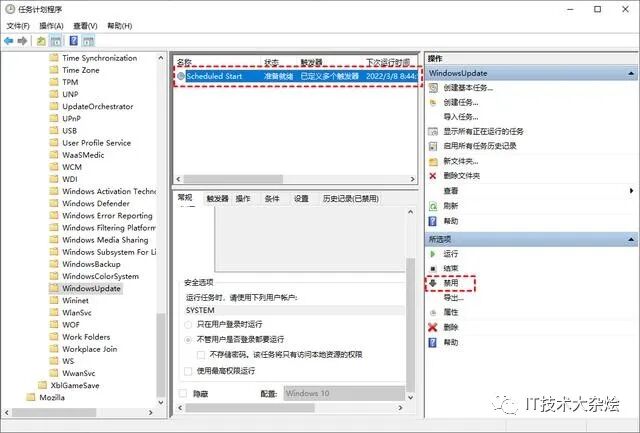Open the 配置 Windows 10 combo box

coord(344,393)
